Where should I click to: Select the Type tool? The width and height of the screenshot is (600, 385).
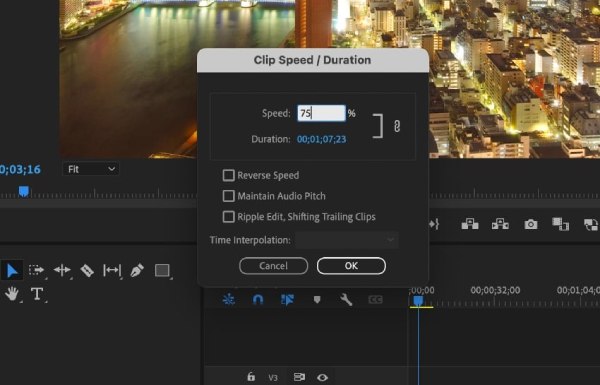pos(37,294)
